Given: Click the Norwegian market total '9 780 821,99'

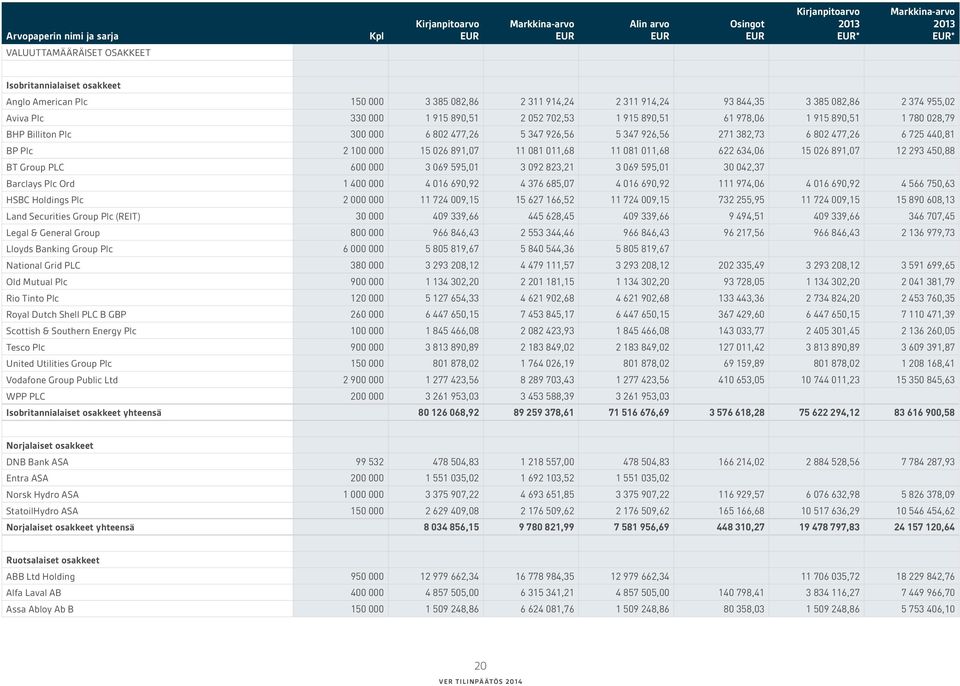Looking at the screenshot, I should [546, 527].
